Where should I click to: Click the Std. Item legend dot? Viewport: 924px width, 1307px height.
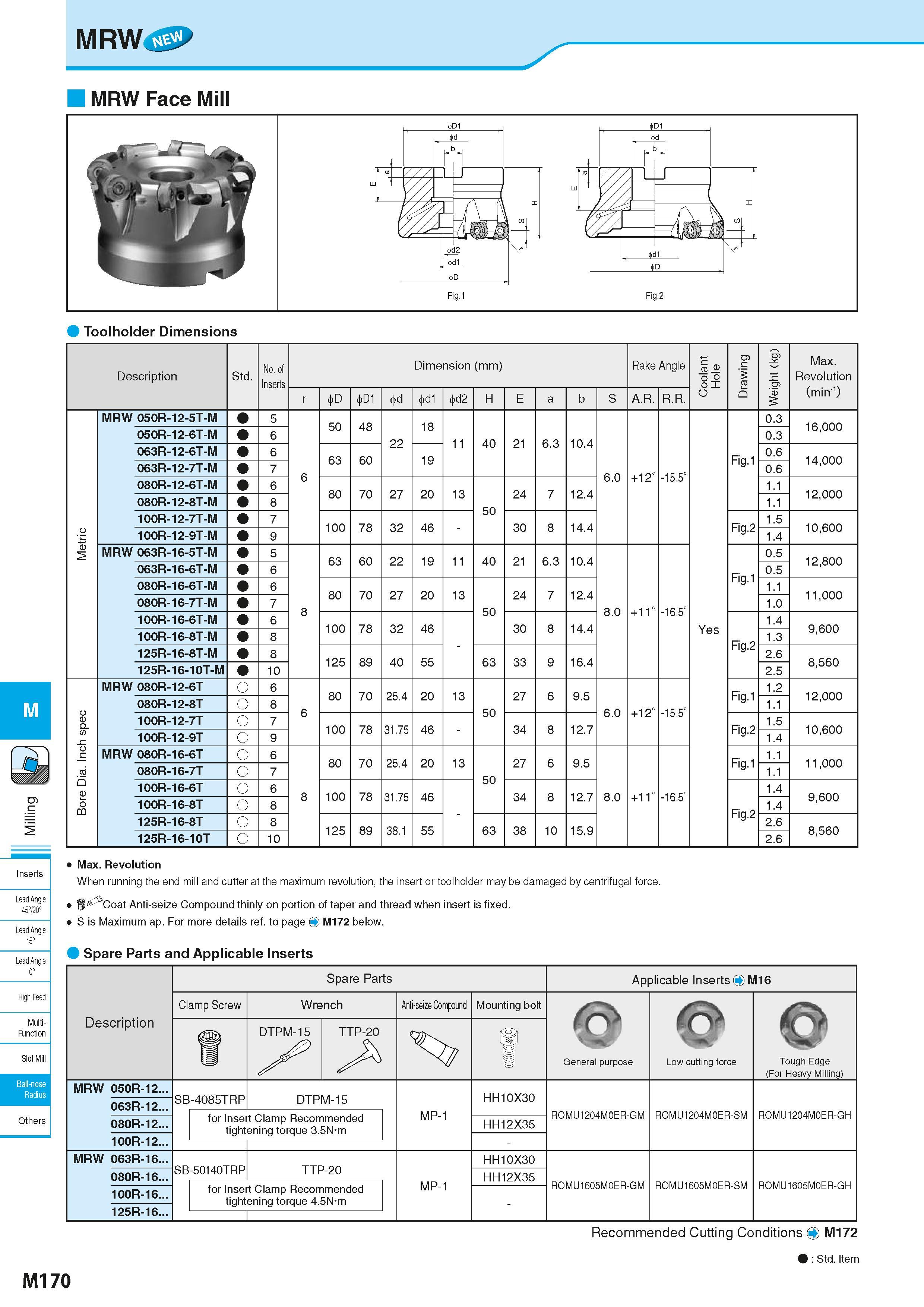point(803,1259)
